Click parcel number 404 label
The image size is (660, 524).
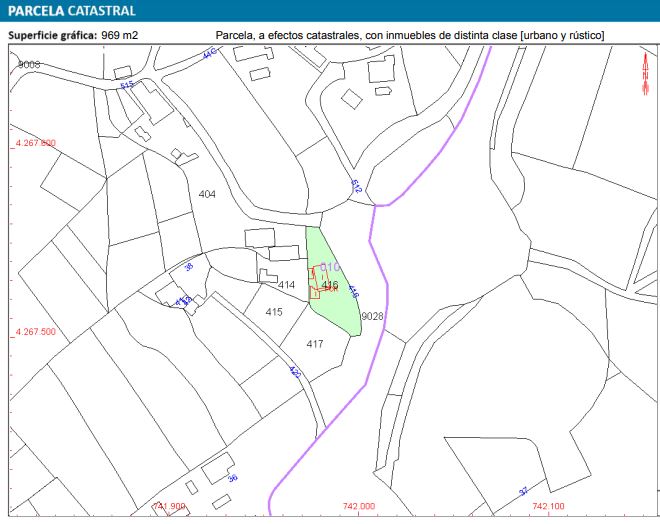point(207,193)
